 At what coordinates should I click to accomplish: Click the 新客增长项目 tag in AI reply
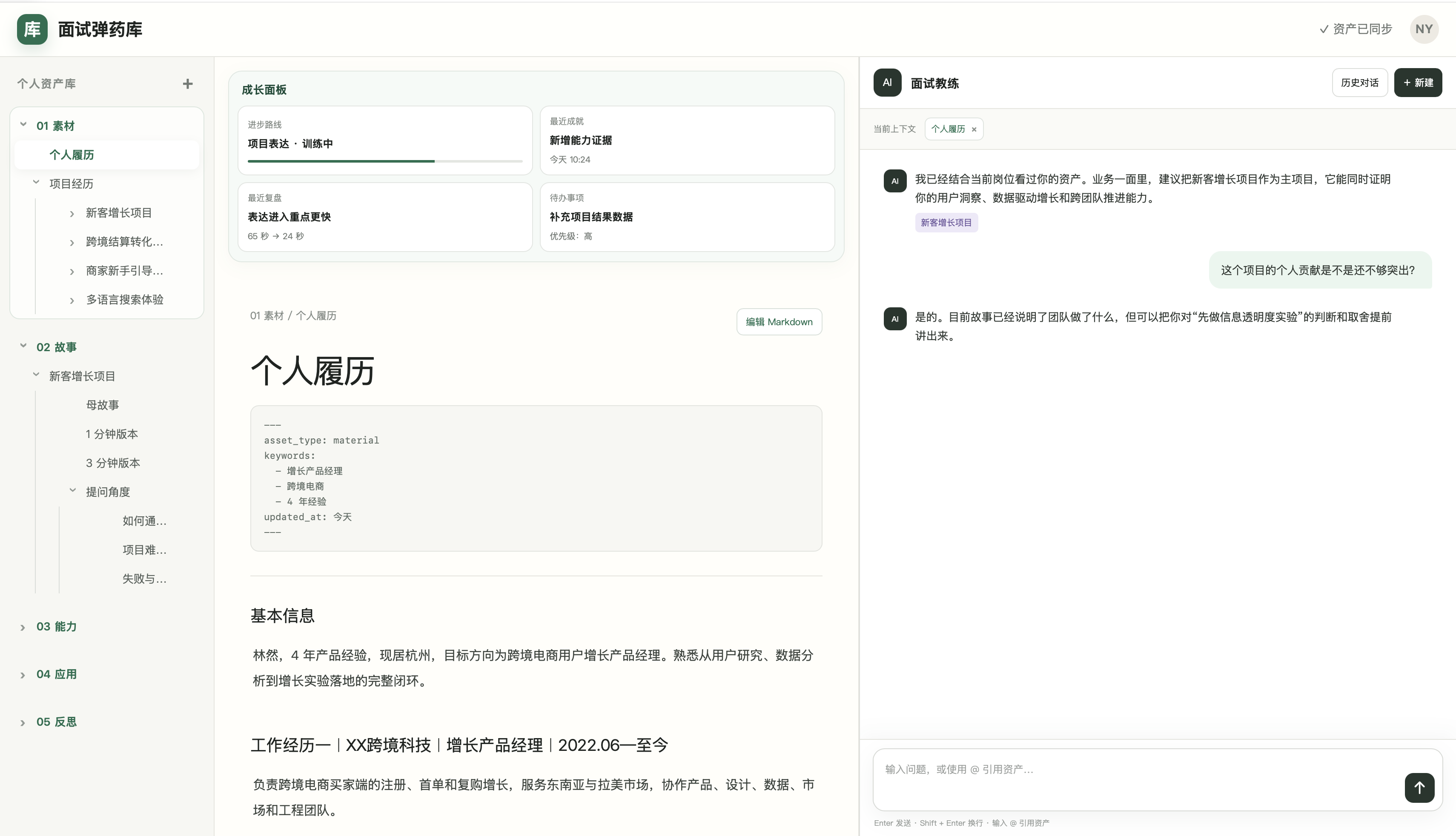click(x=946, y=223)
